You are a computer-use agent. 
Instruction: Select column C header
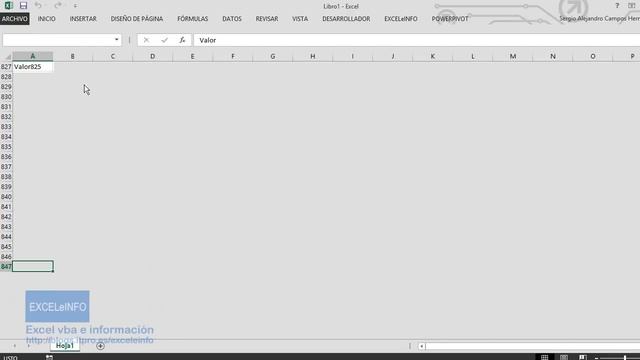[x=113, y=56]
